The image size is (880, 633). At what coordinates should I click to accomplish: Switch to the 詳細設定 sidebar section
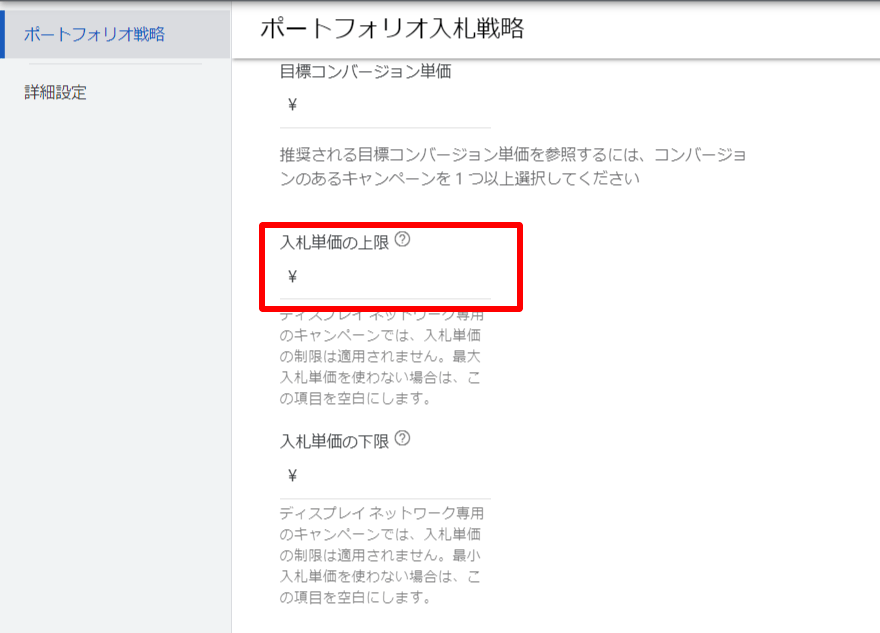(56, 93)
